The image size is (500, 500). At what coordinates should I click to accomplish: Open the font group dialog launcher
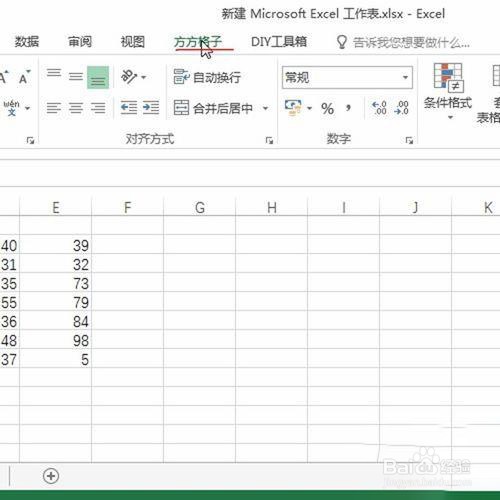pyautogui.click(x=30, y=140)
